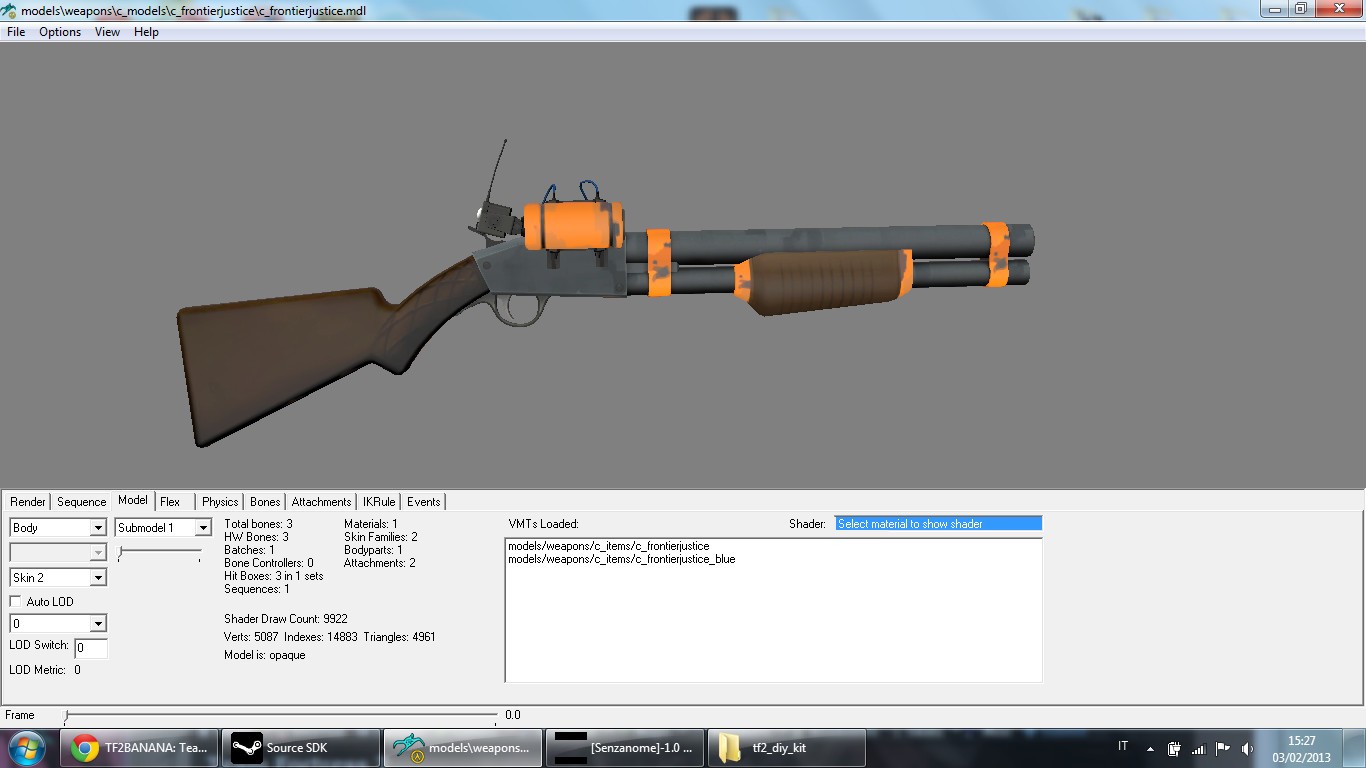Image resolution: width=1366 pixels, height=768 pixels.
Task: Open the Options menu
Action: (59, 31)
